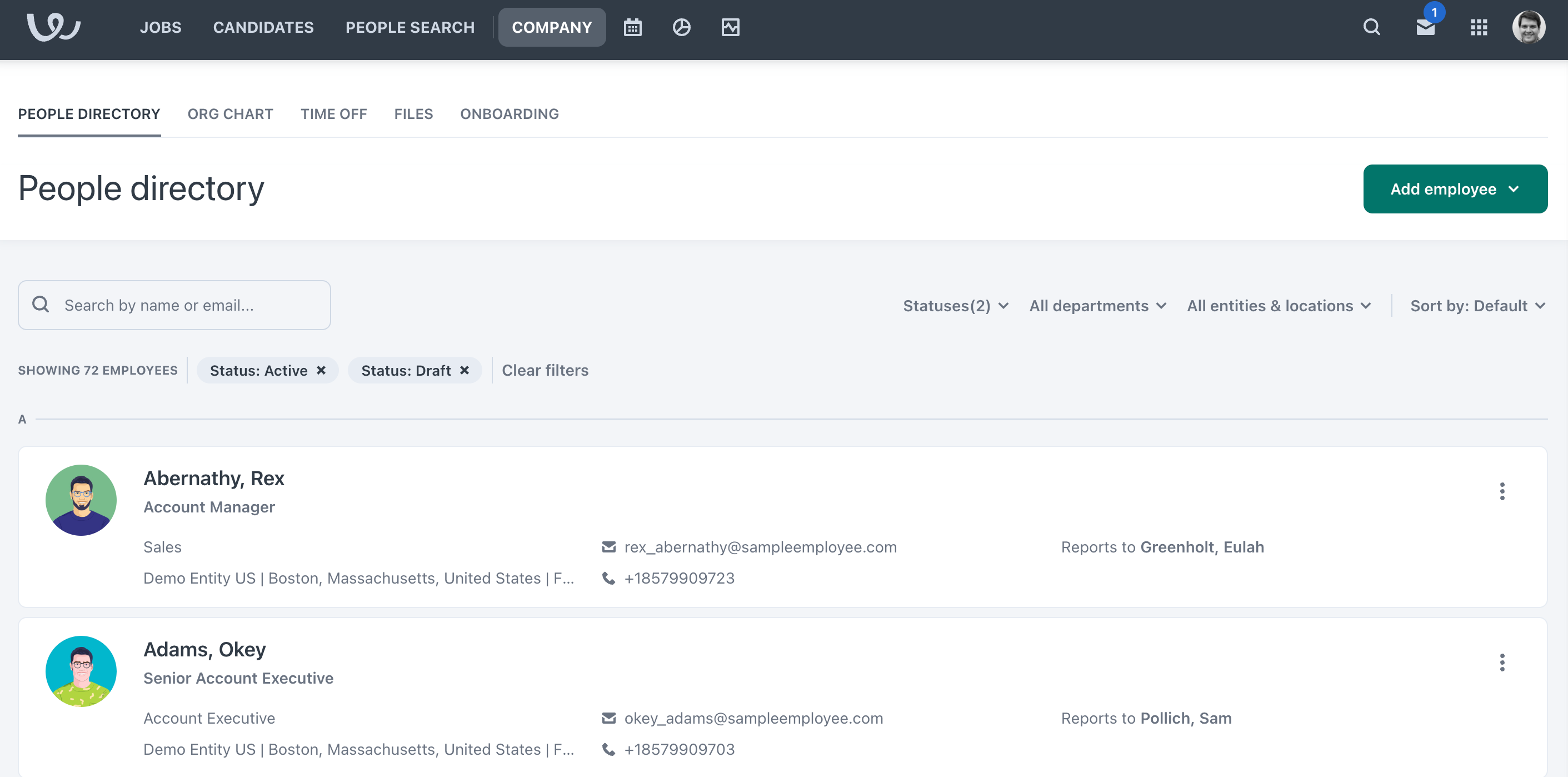Open the apps grid icon

click(x=1479, y=27)
